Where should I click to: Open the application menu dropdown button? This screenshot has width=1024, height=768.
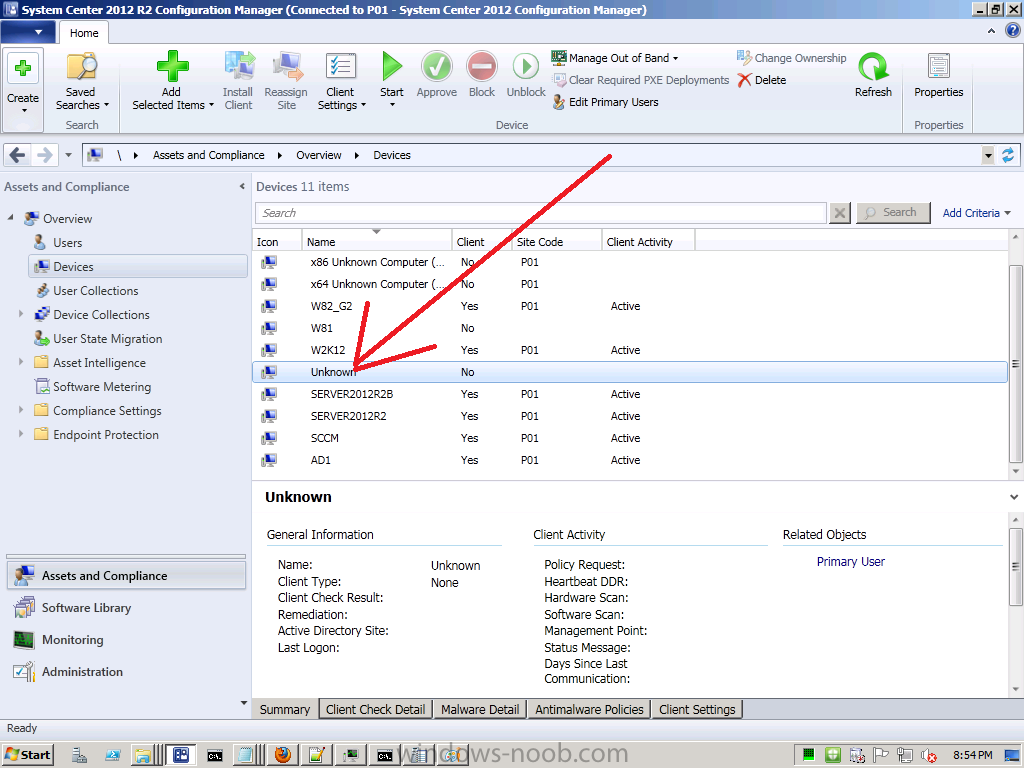click(28, 31)
